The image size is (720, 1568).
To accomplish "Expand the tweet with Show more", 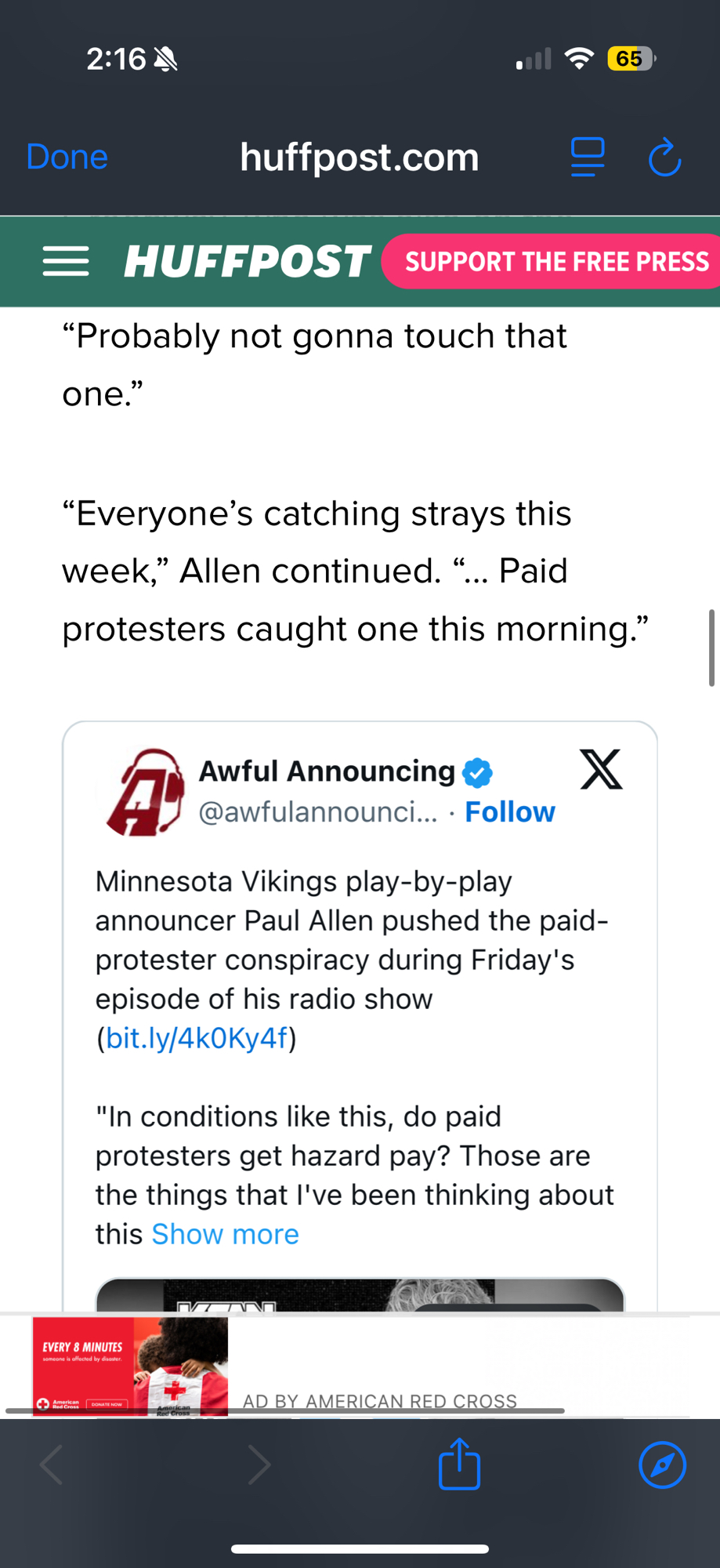I will click(225, 1234).
